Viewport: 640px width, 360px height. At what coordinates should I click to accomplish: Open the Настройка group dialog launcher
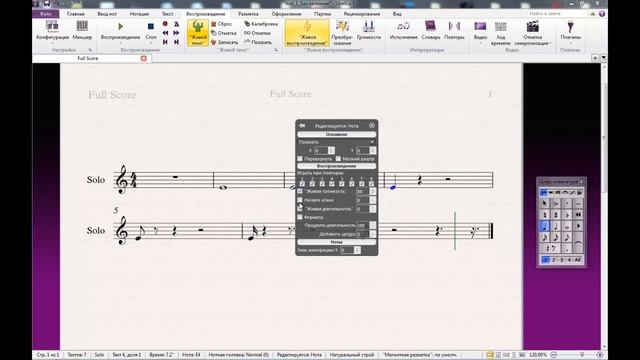tap(90, 50)
